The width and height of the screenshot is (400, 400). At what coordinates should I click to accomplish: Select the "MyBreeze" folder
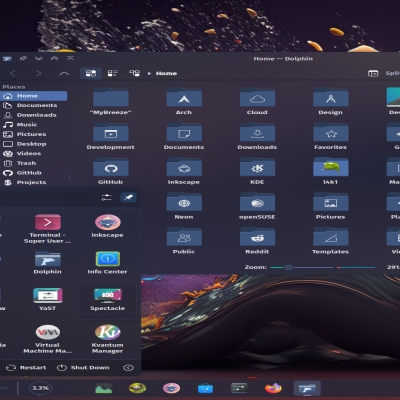click(110, 101)
